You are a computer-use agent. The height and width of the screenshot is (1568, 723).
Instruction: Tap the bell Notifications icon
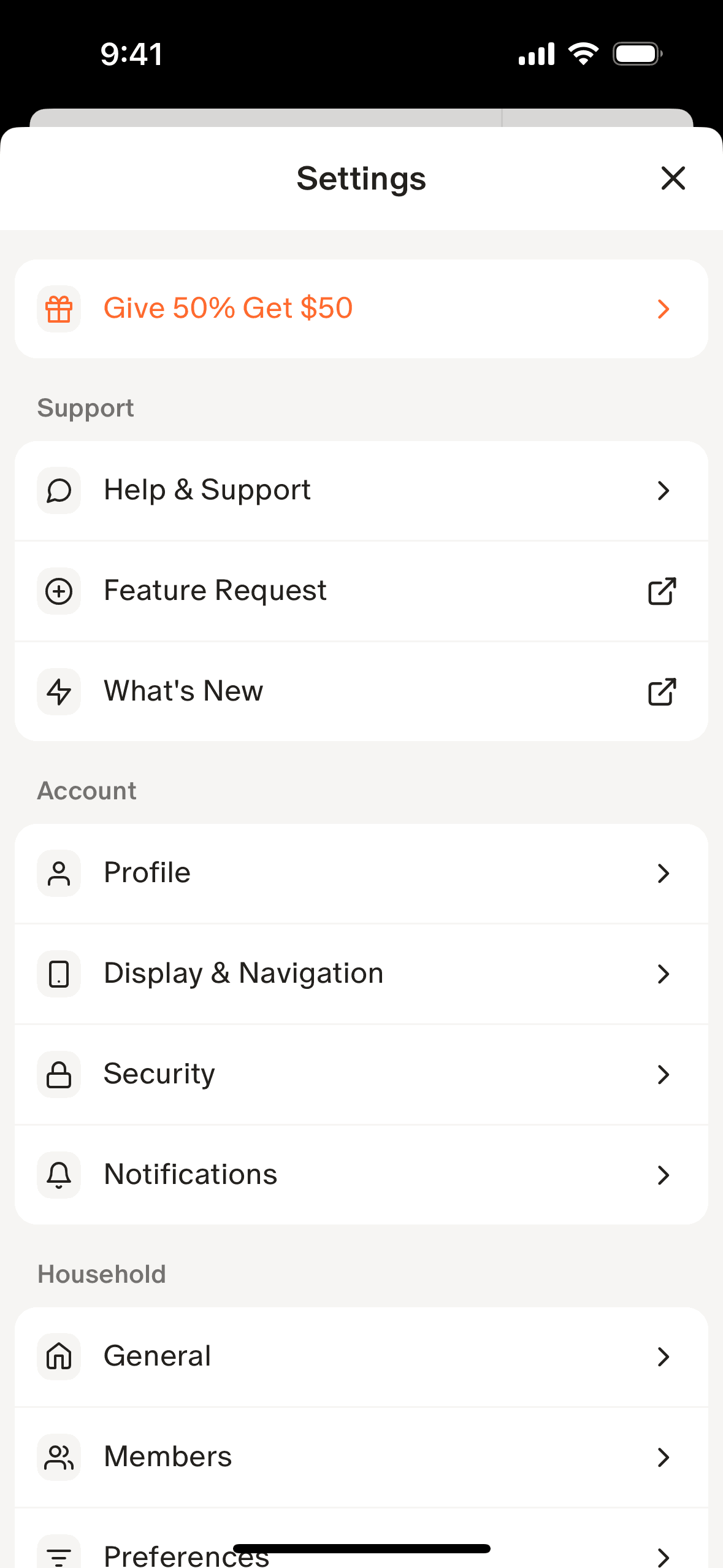[59, 1175]
